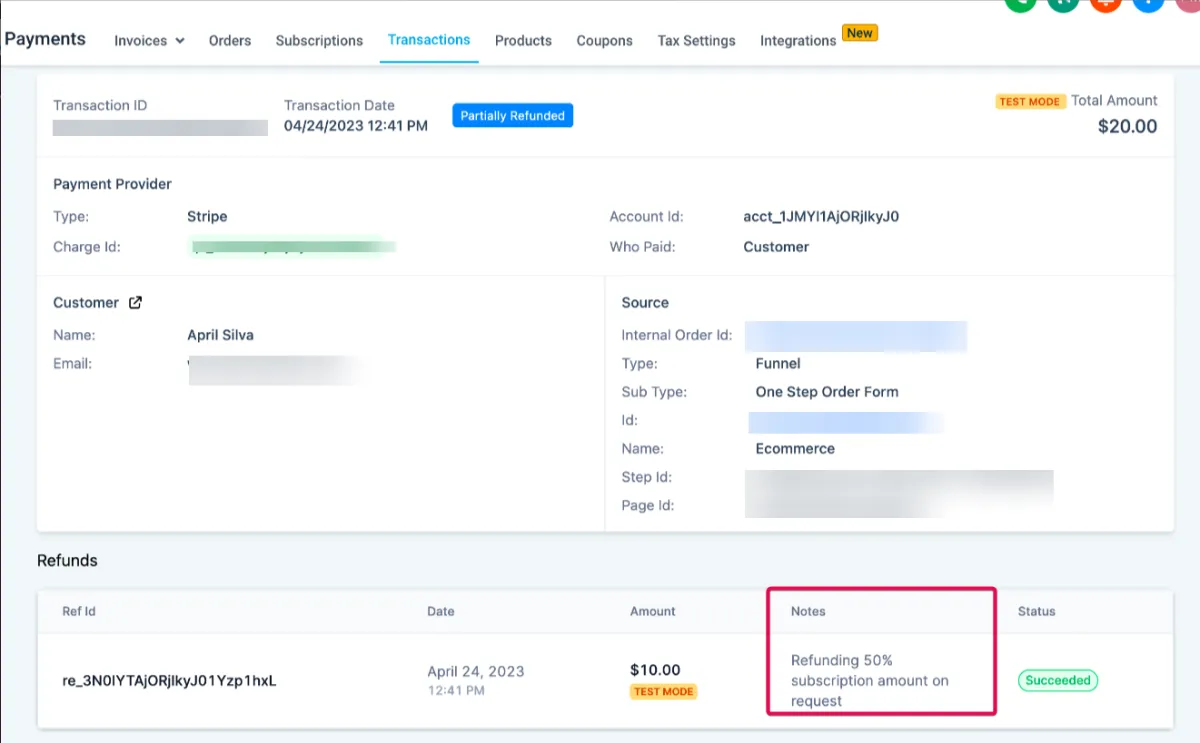Open Tax Settings
The image size is (1200, 743).
coord(696,41)
